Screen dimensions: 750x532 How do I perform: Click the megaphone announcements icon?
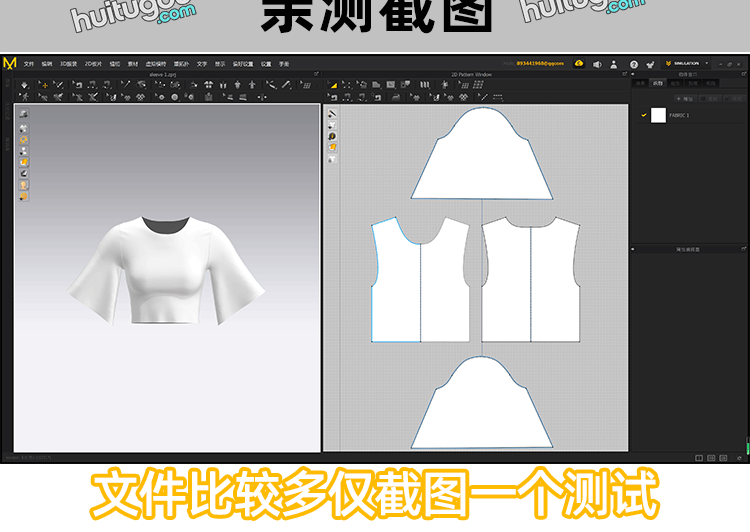(597, 64)
